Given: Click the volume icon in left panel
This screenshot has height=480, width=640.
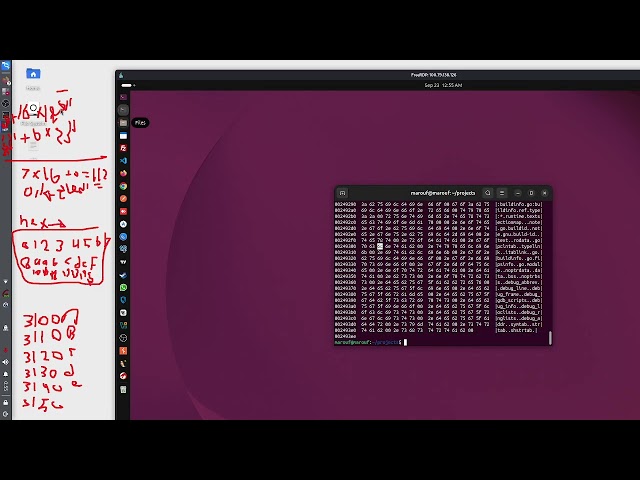Looking at the screenshot, I should (6, 362).
